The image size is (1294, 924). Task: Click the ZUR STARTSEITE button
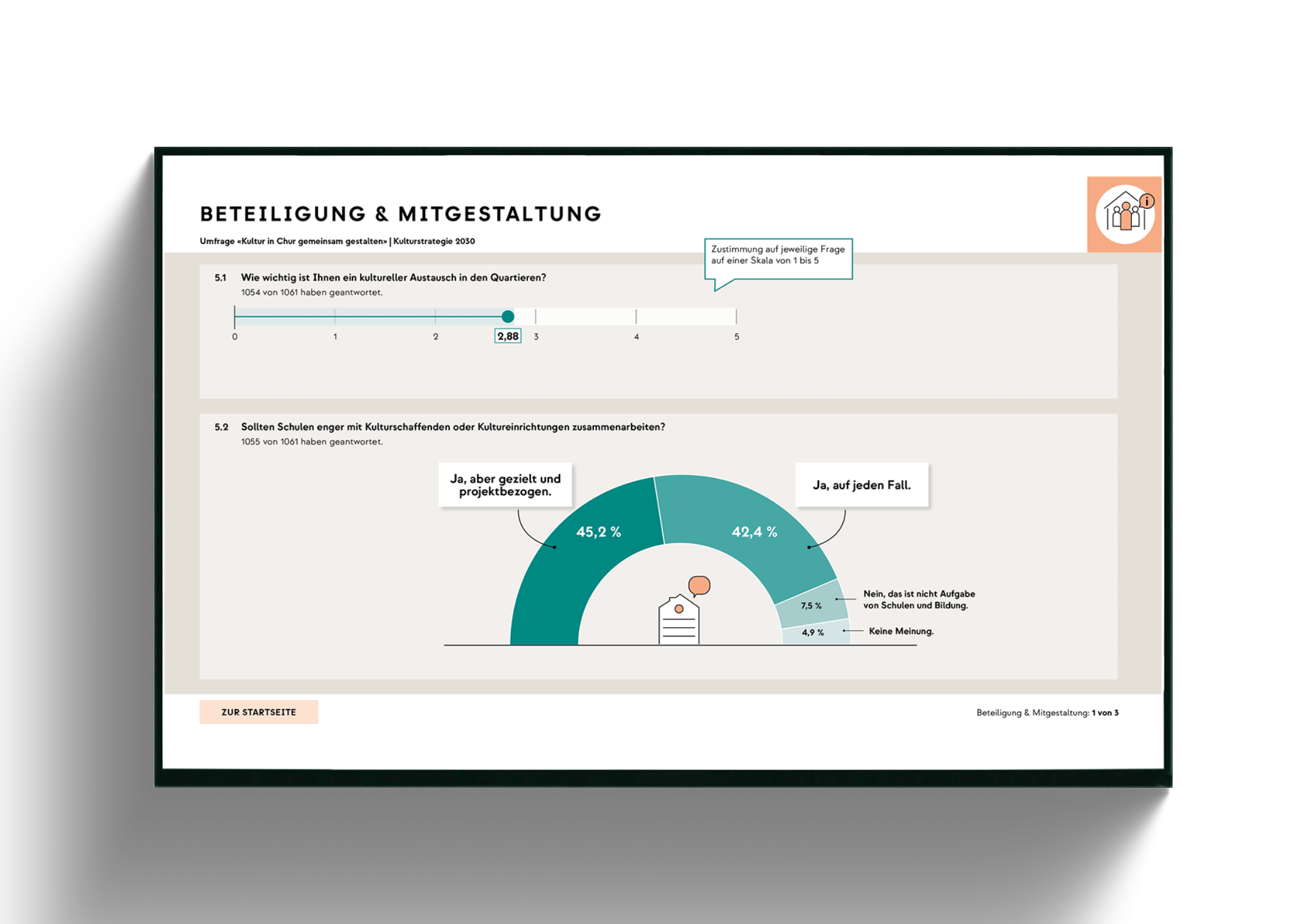click(x=258, y=712)
